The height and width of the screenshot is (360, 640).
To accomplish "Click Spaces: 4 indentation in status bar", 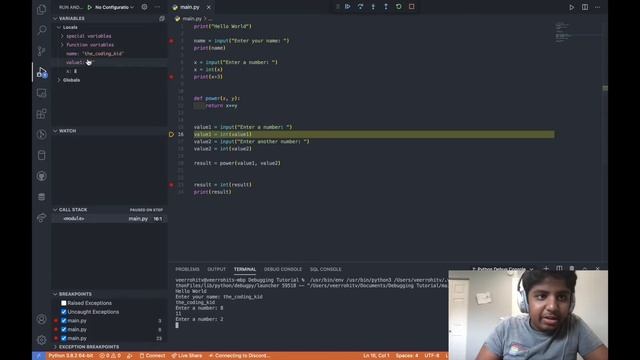I will click(407, 356).
